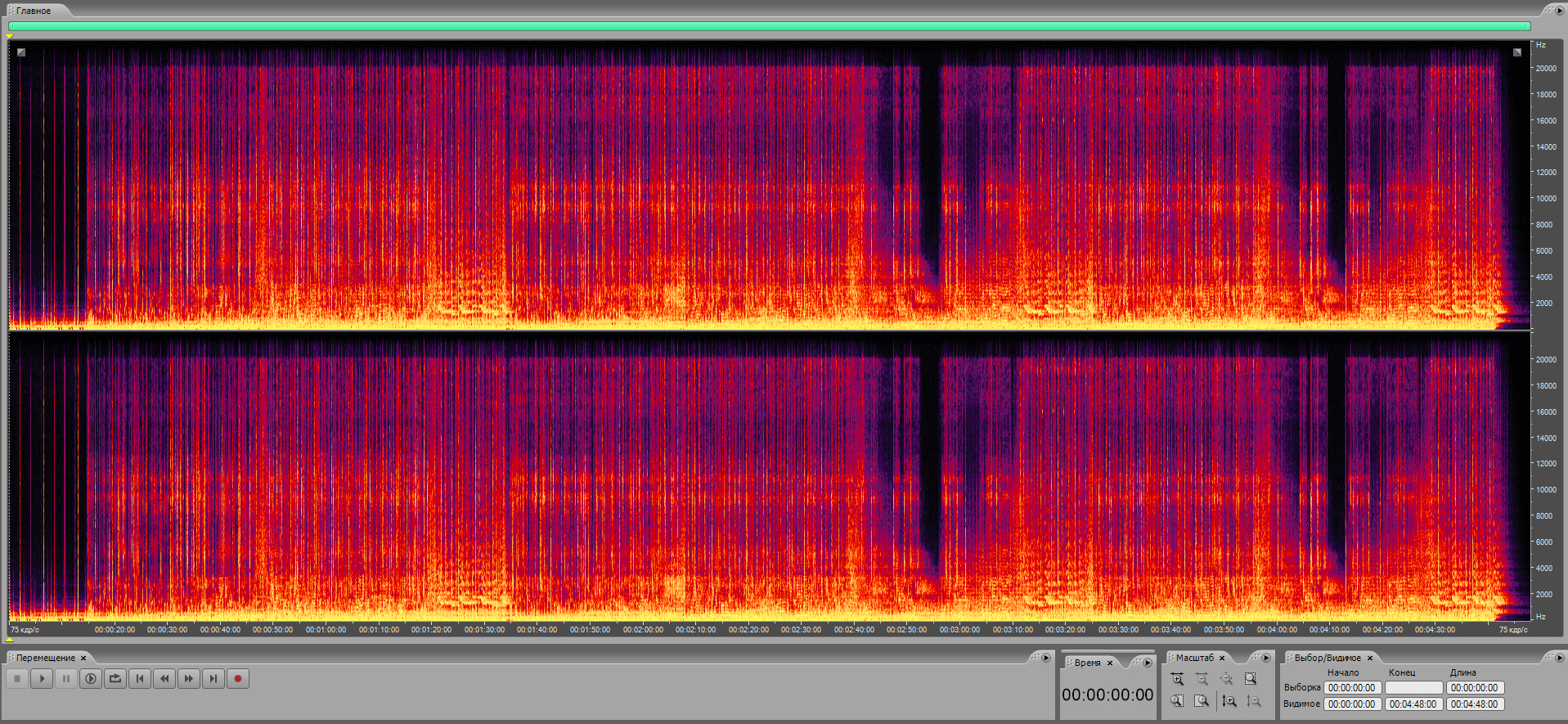Select the Перемещение panel tab
The height and width of the screenshot is (724, 1568).
point(45,658)
